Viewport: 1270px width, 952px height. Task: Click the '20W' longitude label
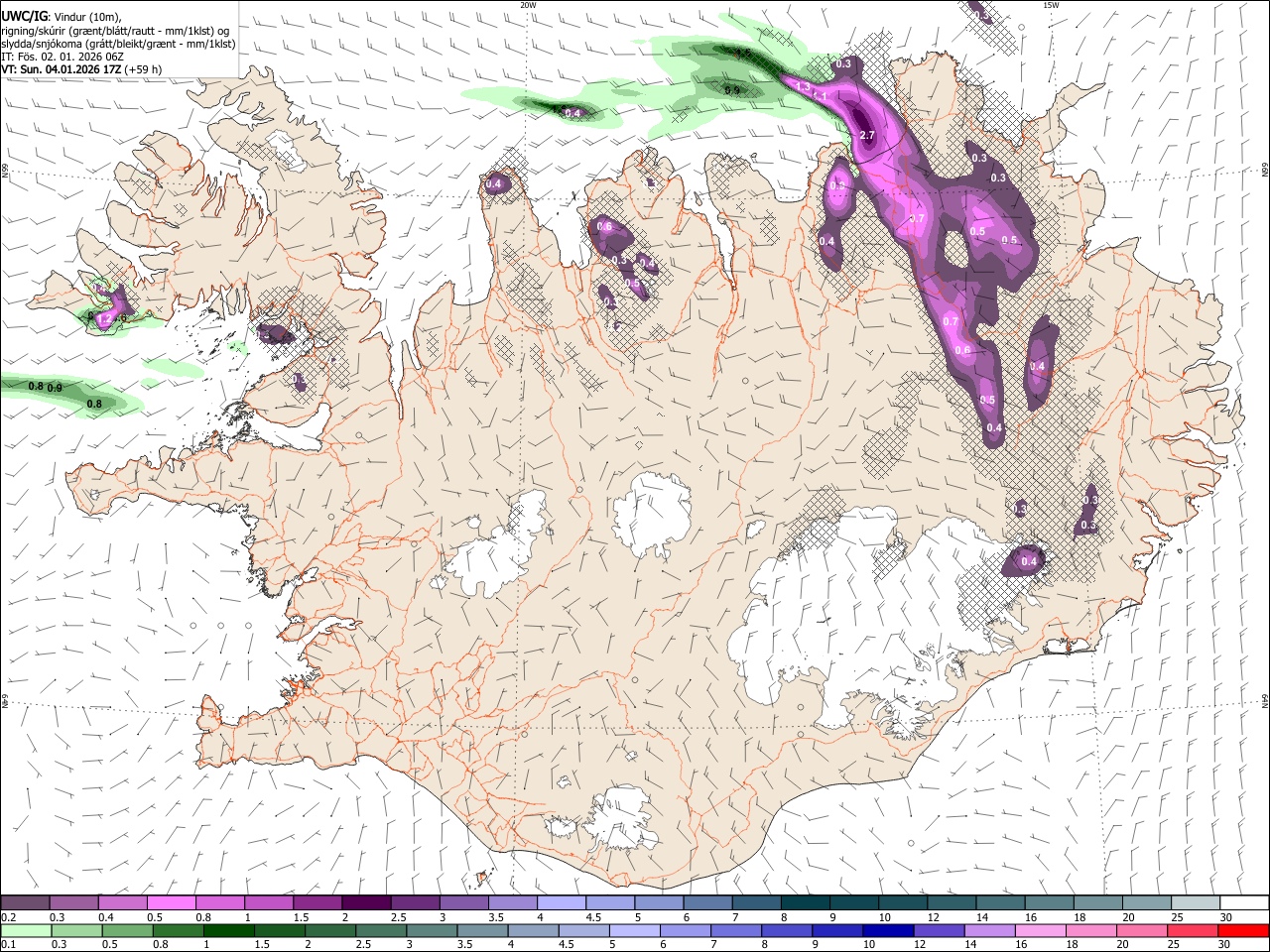click(x=528, y=5)
